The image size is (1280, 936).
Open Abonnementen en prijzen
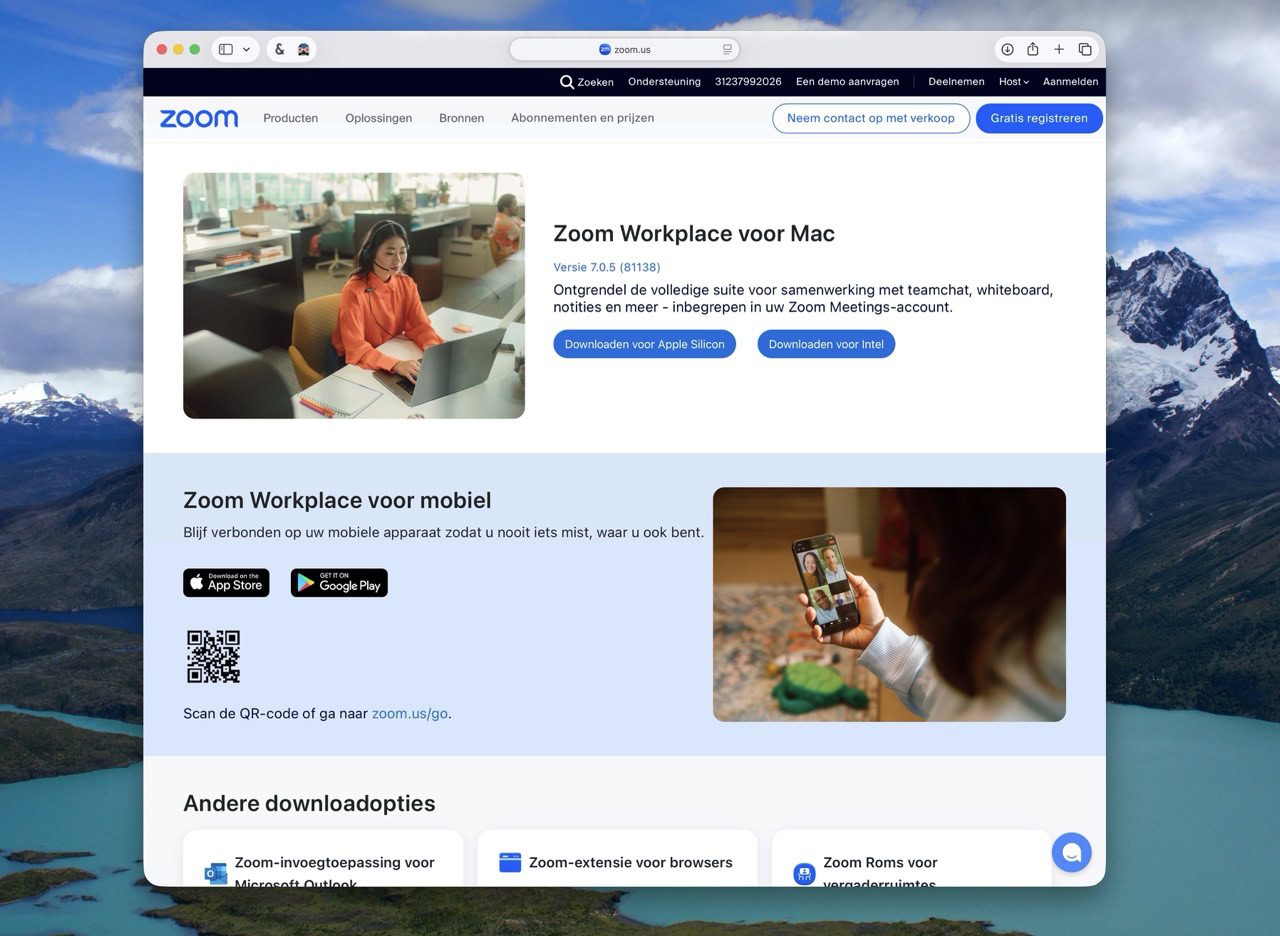click(582, 118)
